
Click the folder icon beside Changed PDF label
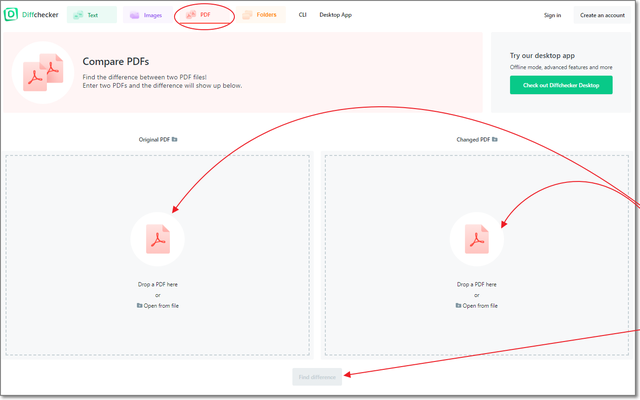tap(494, 140)
